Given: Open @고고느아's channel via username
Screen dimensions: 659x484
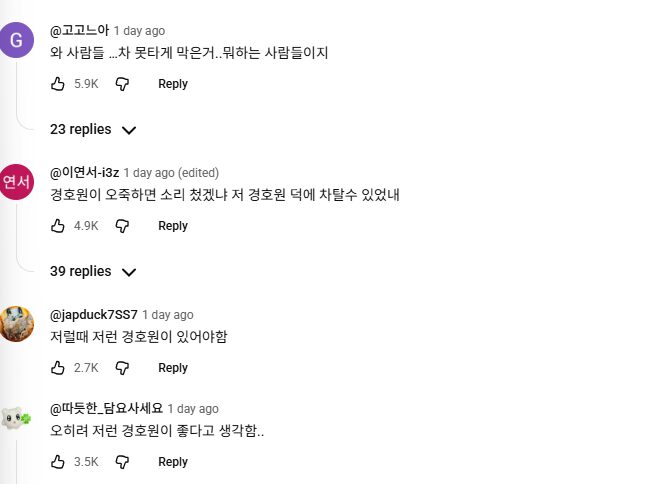Looking at the screenshot, I should pyautogui.click(x=79, y=31).
